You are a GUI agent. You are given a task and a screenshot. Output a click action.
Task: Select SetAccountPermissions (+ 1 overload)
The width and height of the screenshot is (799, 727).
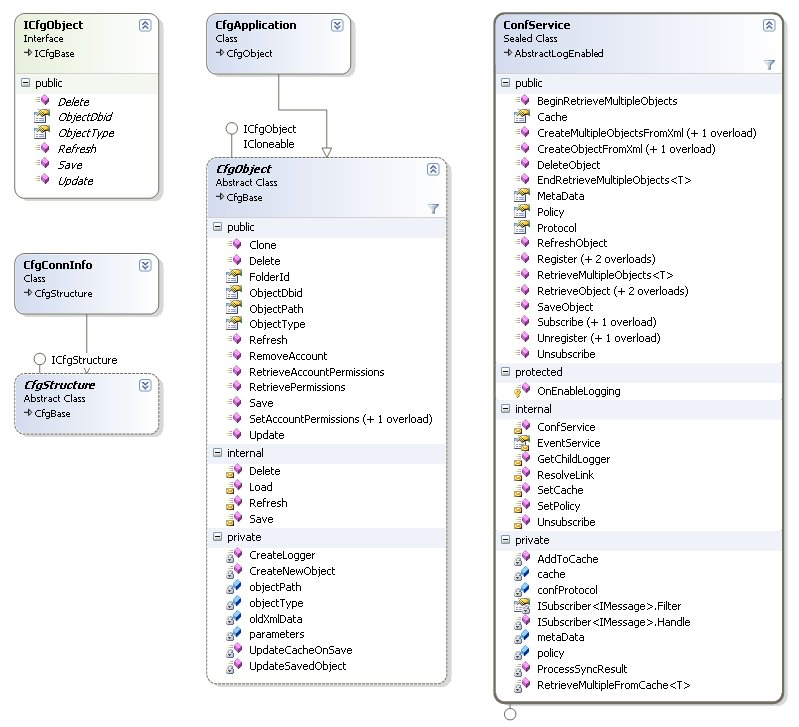click(340, 419)
